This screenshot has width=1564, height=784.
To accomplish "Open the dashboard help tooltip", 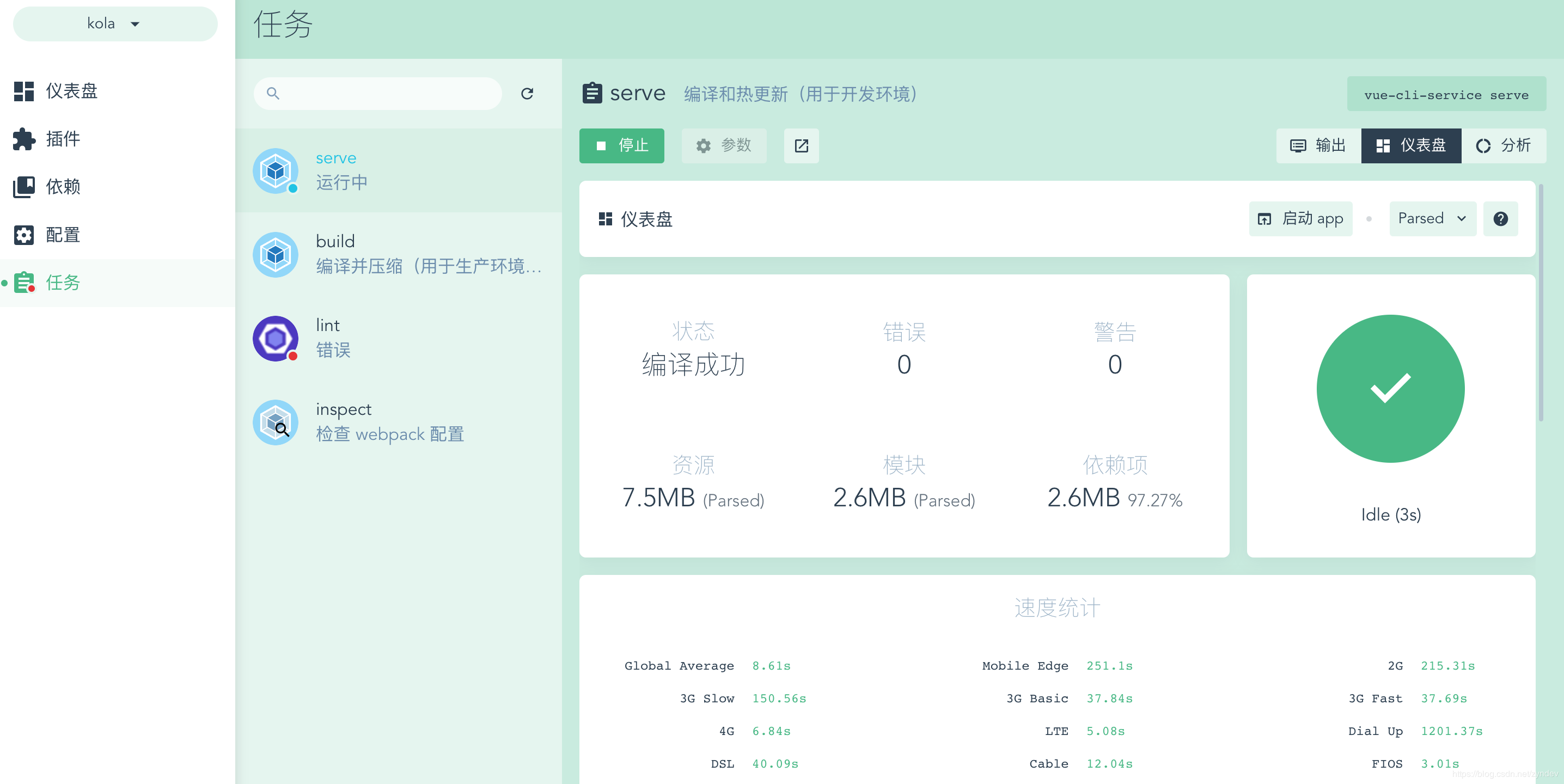I will (1500, 218).
